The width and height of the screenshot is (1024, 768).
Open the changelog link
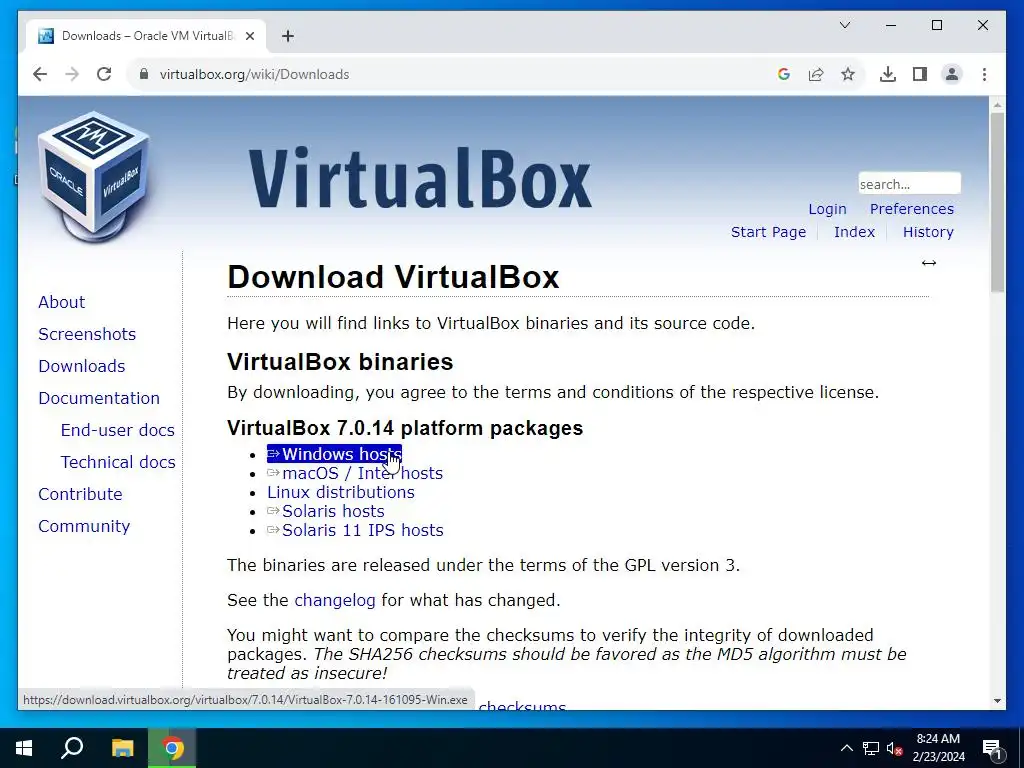pos(335,600)
